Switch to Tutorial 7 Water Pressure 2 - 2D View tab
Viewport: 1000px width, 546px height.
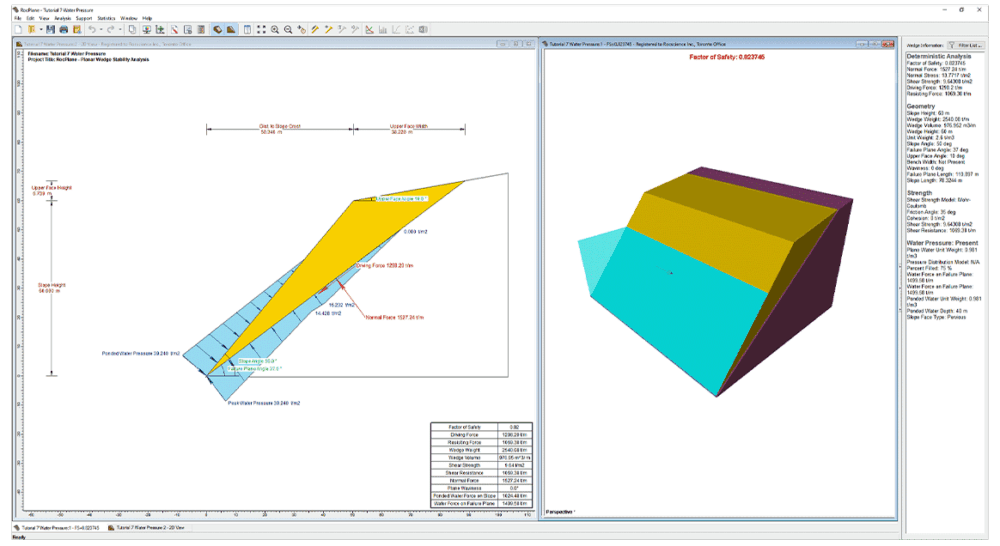pyautogui.click(x=149, y=525)
